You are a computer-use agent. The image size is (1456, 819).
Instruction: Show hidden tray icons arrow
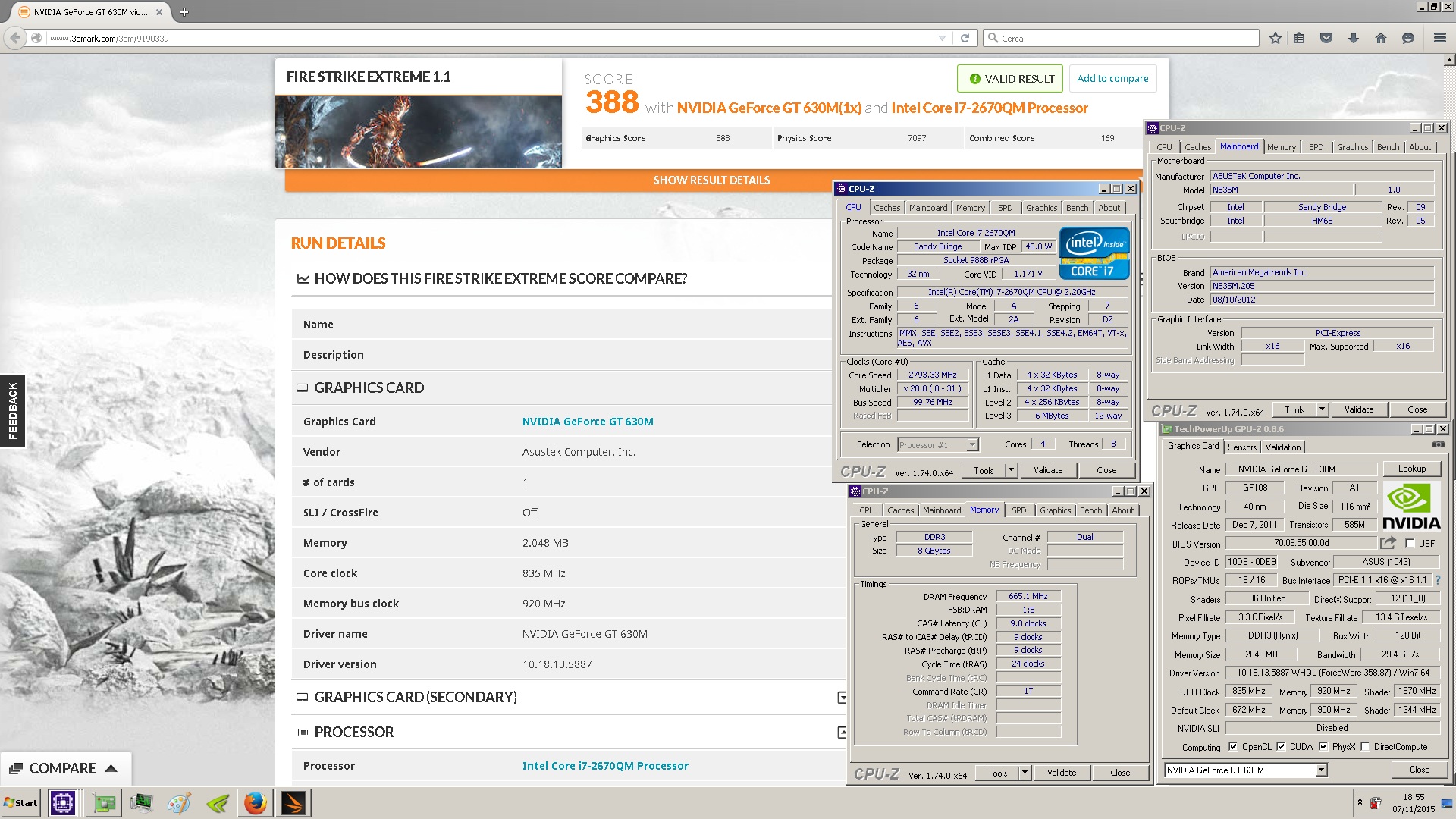tap(1359, 802)
